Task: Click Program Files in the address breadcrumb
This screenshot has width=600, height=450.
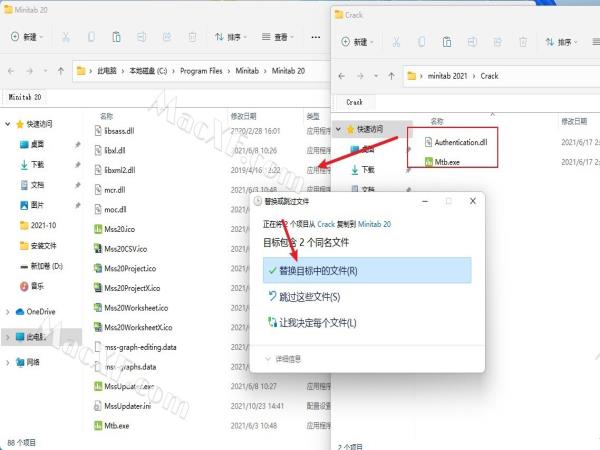Action: [x=201, y=71]
